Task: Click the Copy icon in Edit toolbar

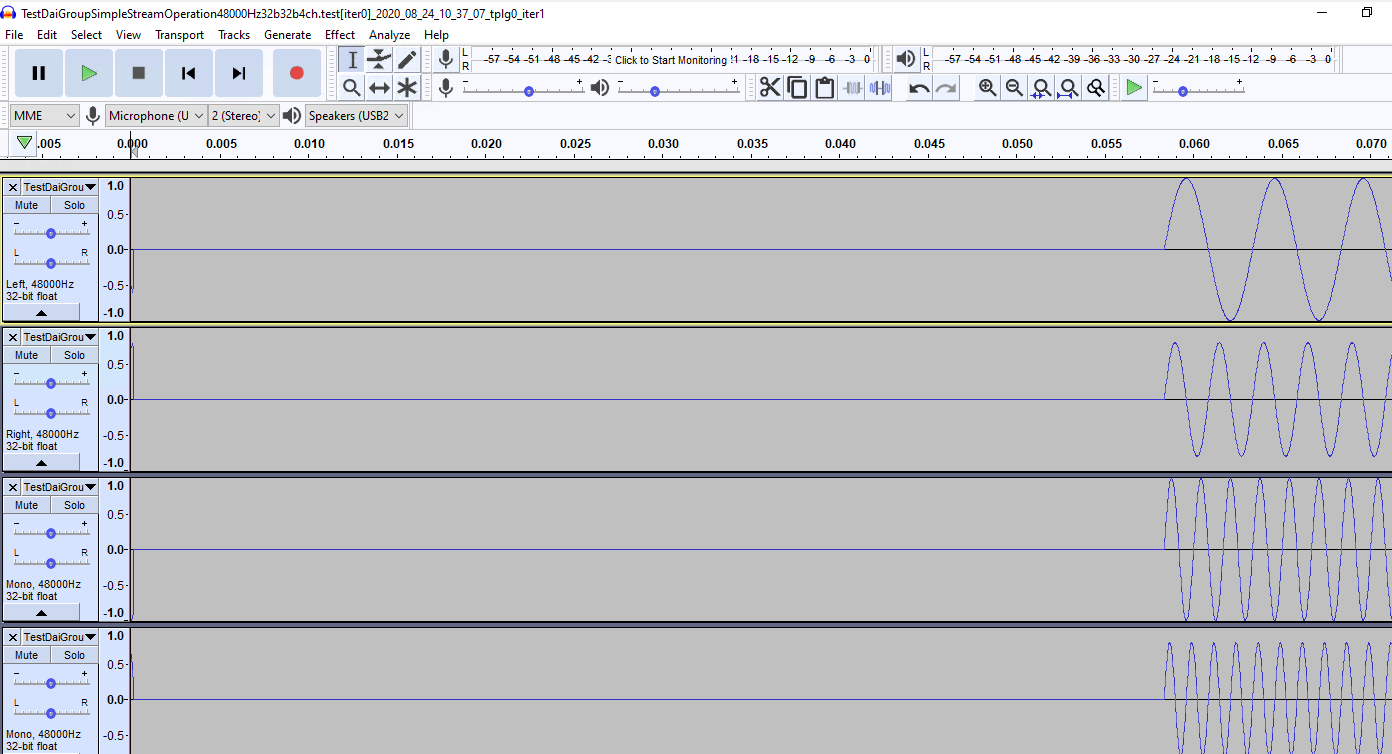Action: [797, 88]
